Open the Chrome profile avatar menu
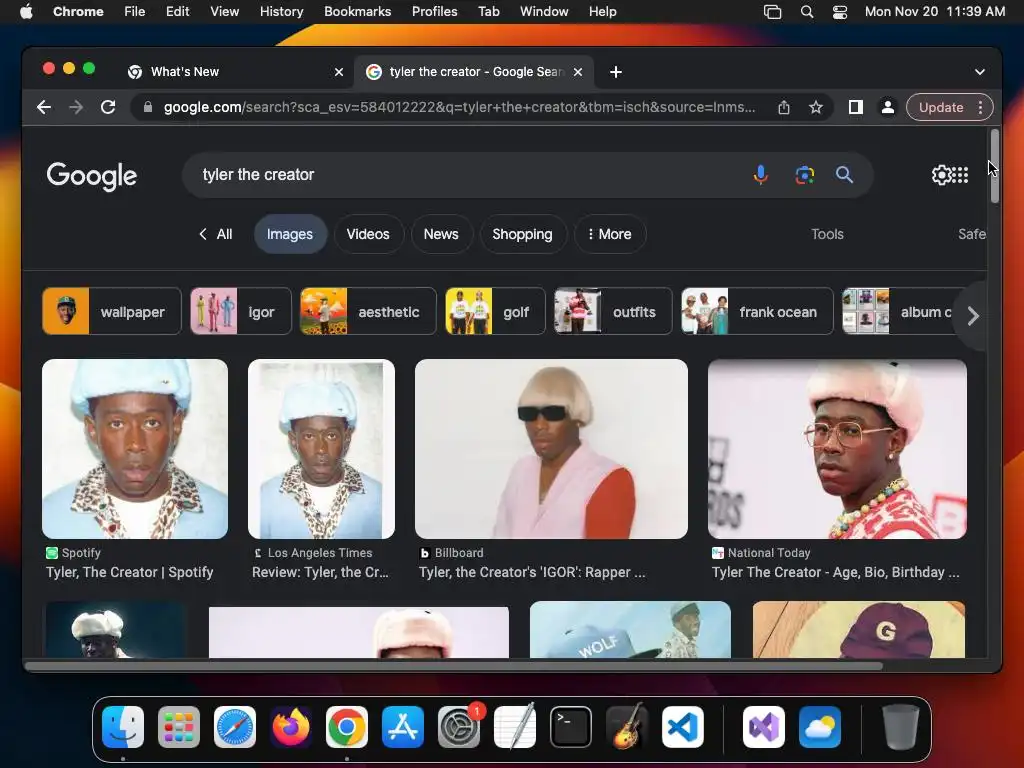This screenshot has height=768, width=1024. point(888,107)
